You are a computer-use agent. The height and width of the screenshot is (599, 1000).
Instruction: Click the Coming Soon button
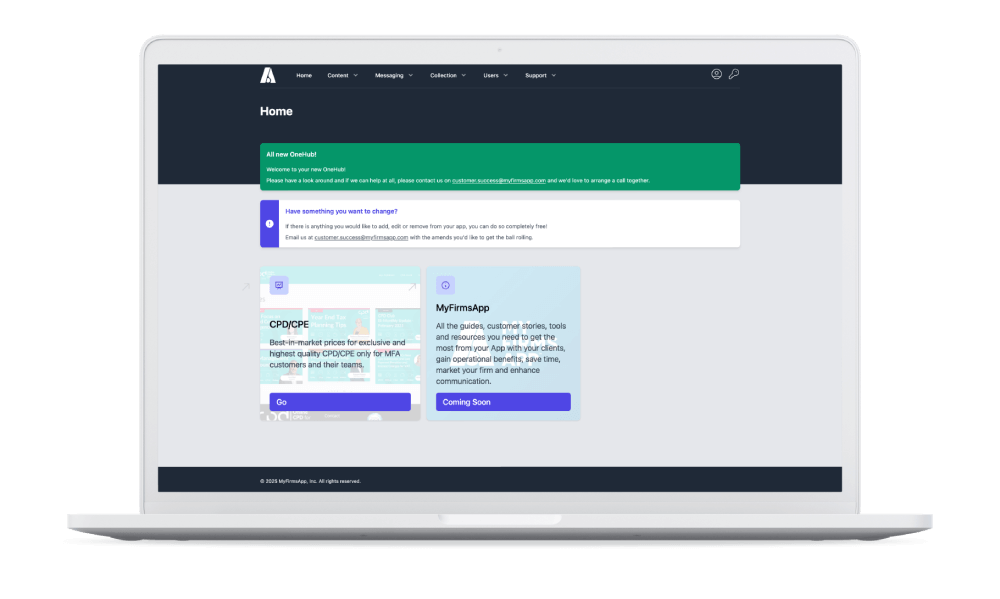click(x=503, y=402)
